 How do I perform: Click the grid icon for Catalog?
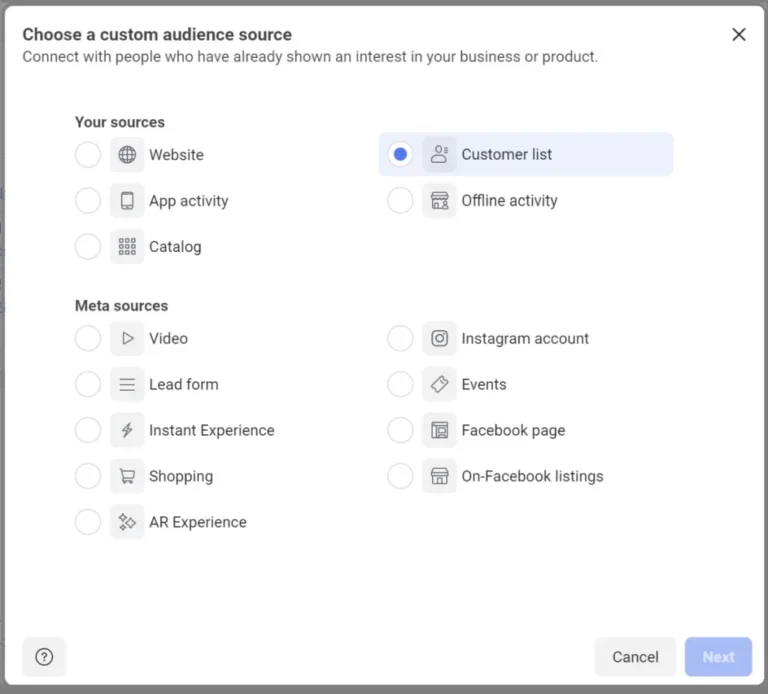(127, 247)
